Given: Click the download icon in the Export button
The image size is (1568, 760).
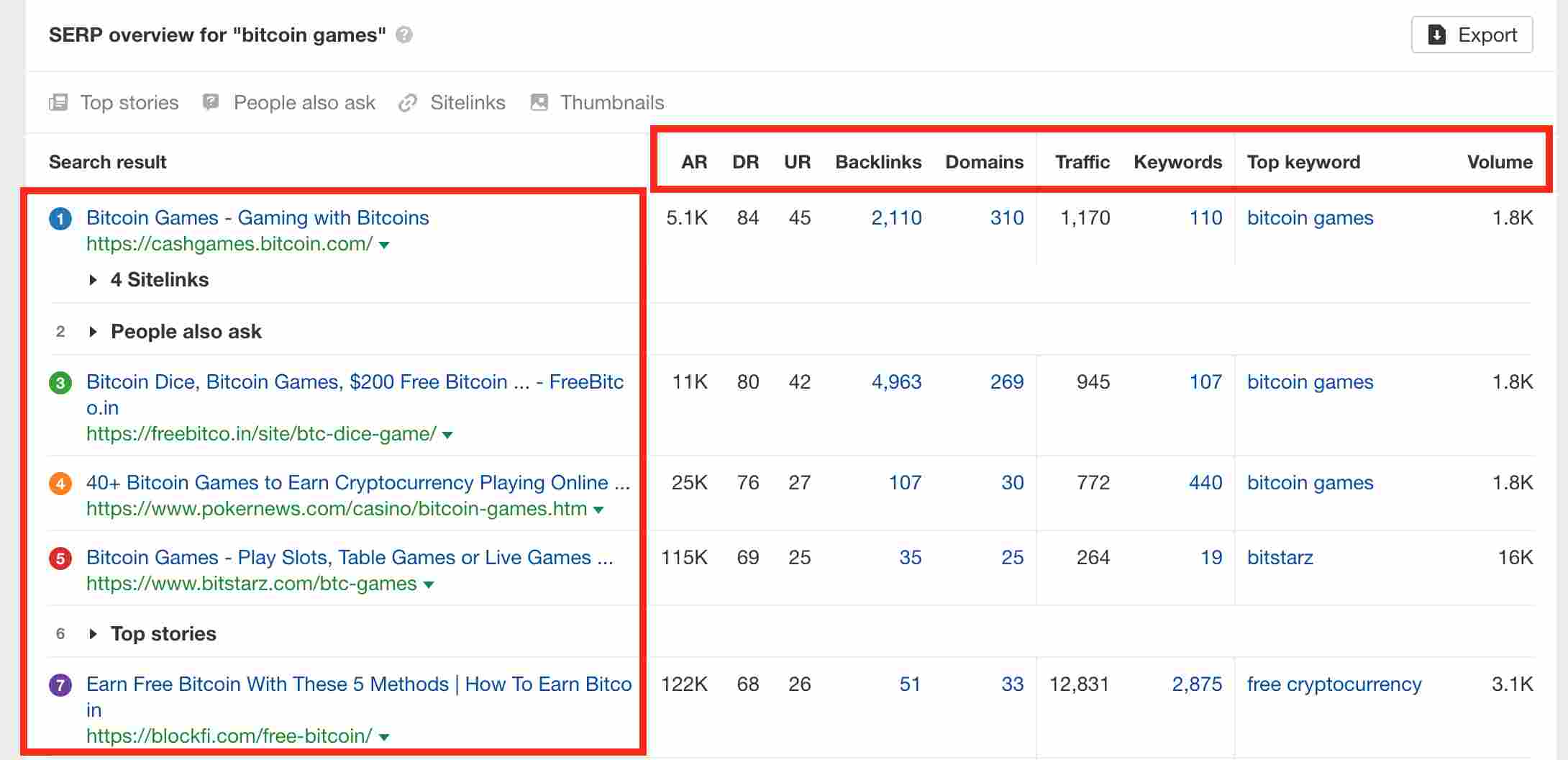Looking at the screenshot, I should [1436, 35].
